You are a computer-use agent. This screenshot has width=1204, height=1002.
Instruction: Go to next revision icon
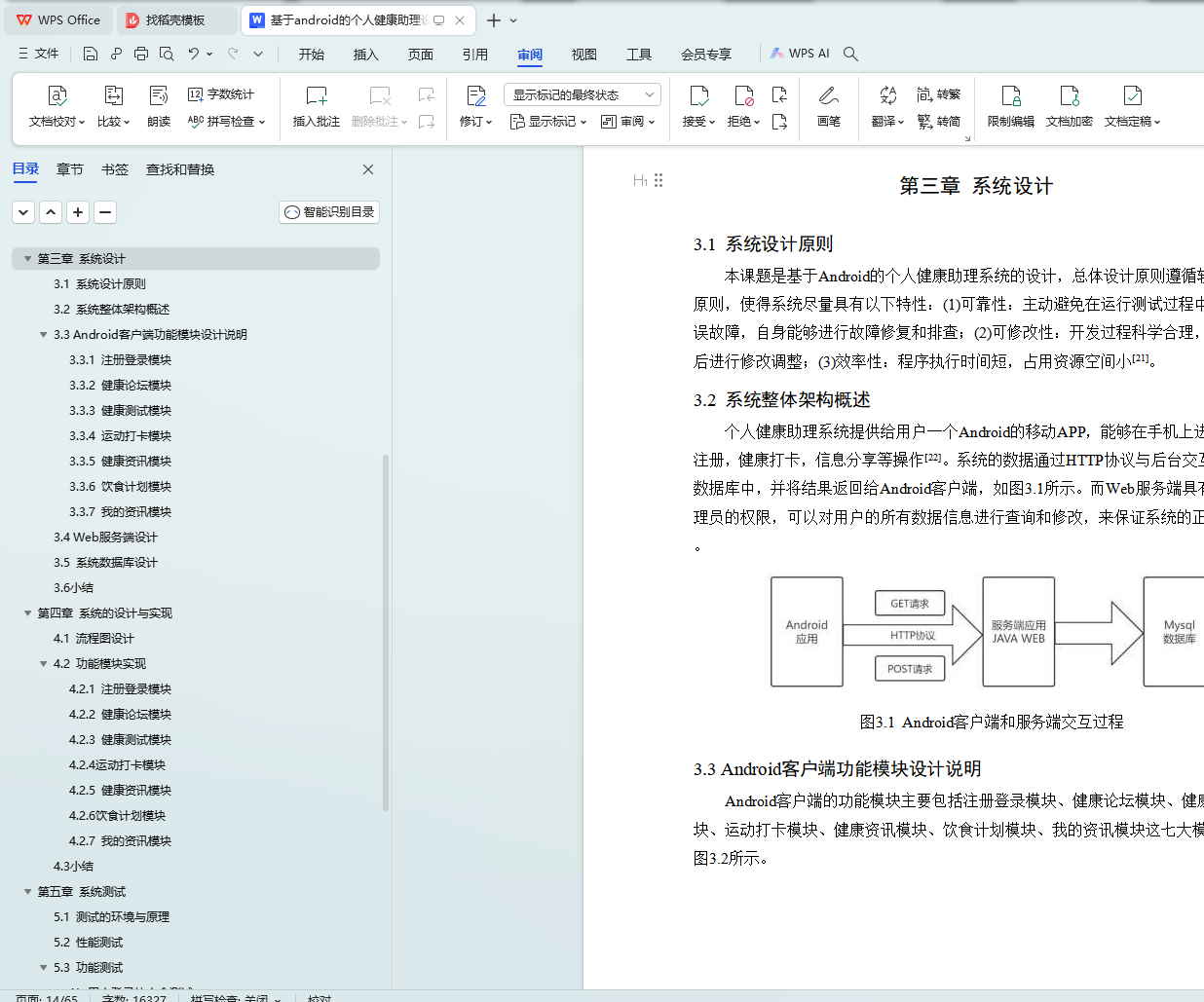point(779,122)
